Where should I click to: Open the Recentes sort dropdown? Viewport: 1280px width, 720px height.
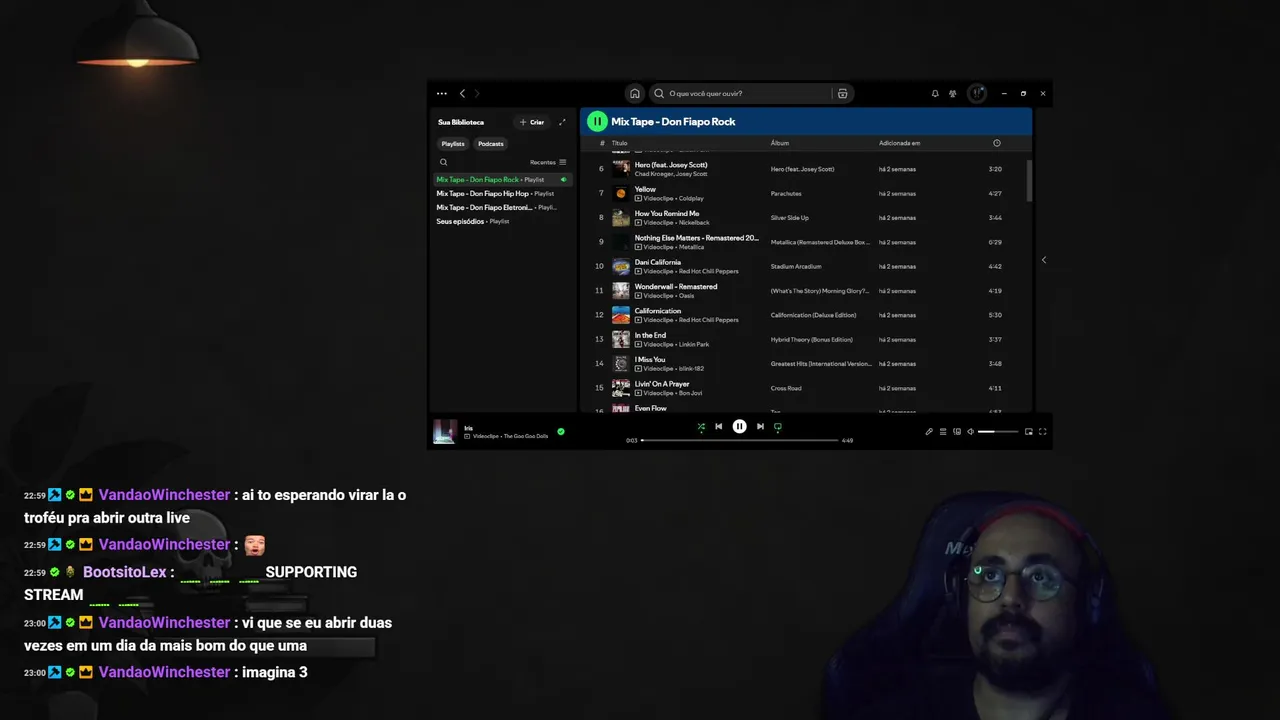[x=548, y=162]
